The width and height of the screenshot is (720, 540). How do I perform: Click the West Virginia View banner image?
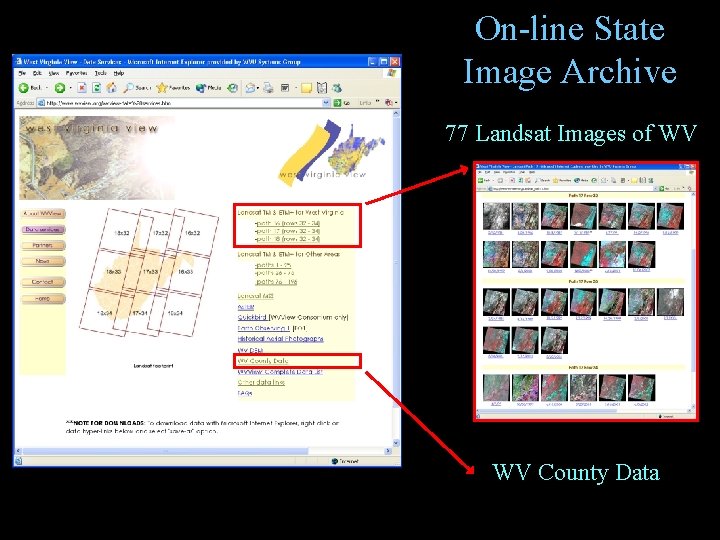click(96, 158)
